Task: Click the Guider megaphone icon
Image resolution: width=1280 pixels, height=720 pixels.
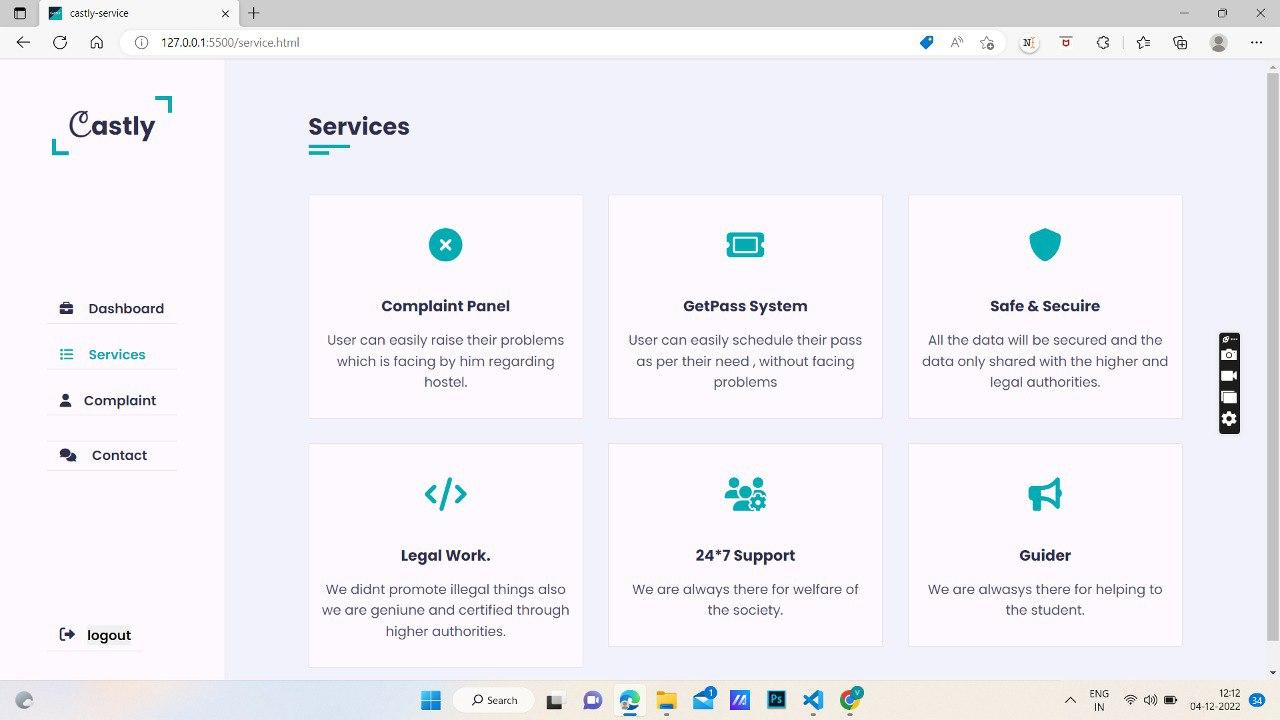Action: coord(1045,494)
